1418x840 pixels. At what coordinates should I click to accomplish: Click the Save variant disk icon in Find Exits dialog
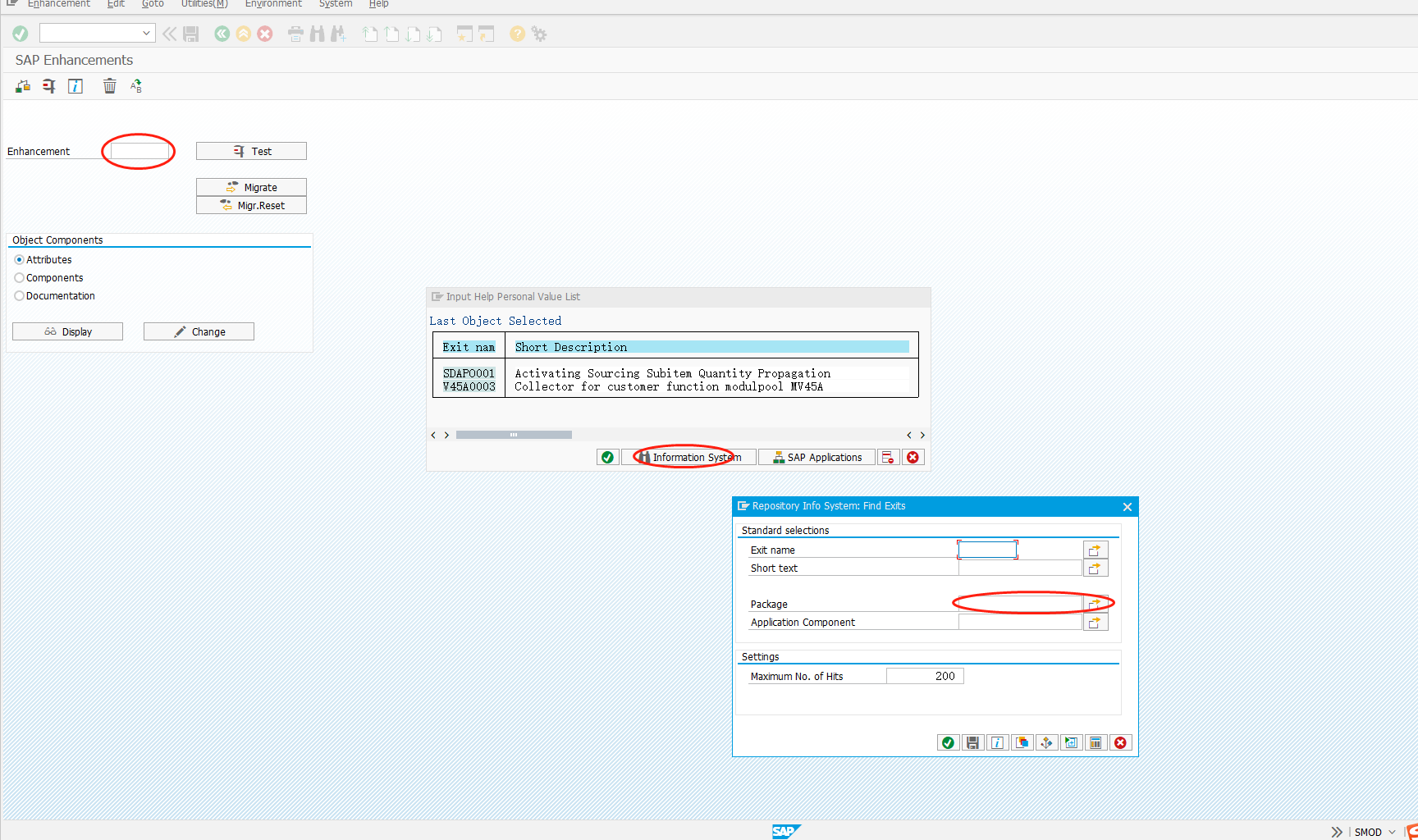(x=972, y=742)
